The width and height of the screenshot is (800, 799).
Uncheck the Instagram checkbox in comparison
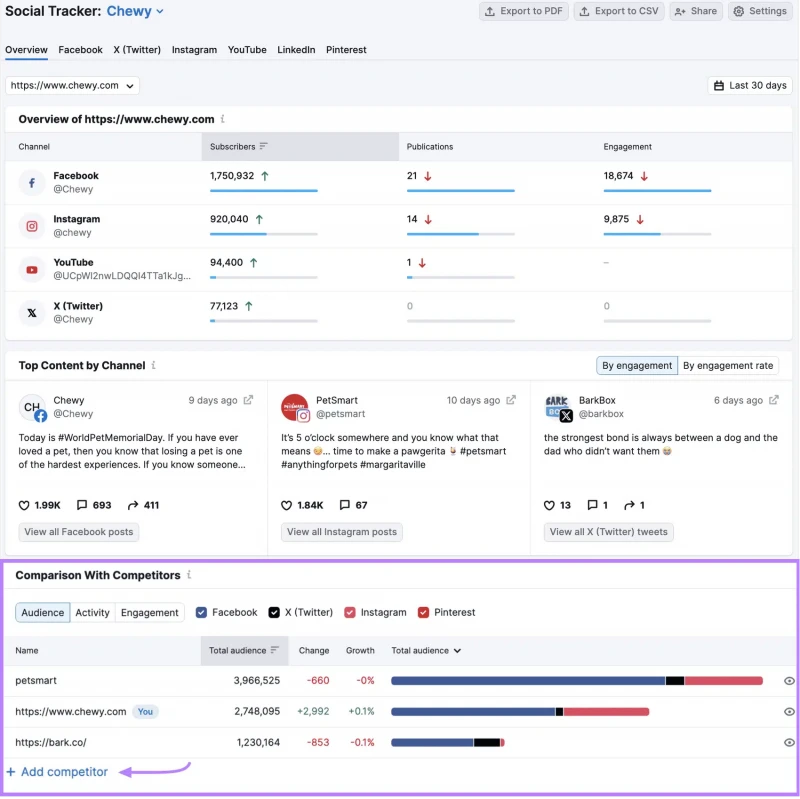(349, 612)
